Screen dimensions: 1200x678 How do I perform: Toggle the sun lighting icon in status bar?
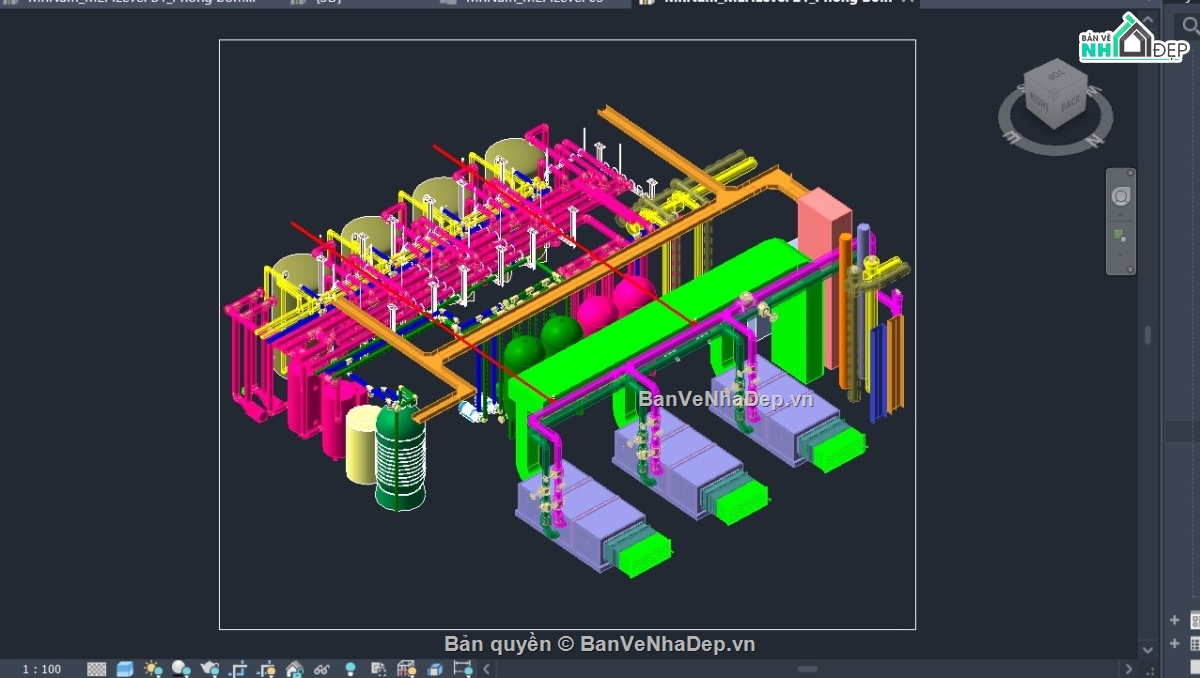153,669
